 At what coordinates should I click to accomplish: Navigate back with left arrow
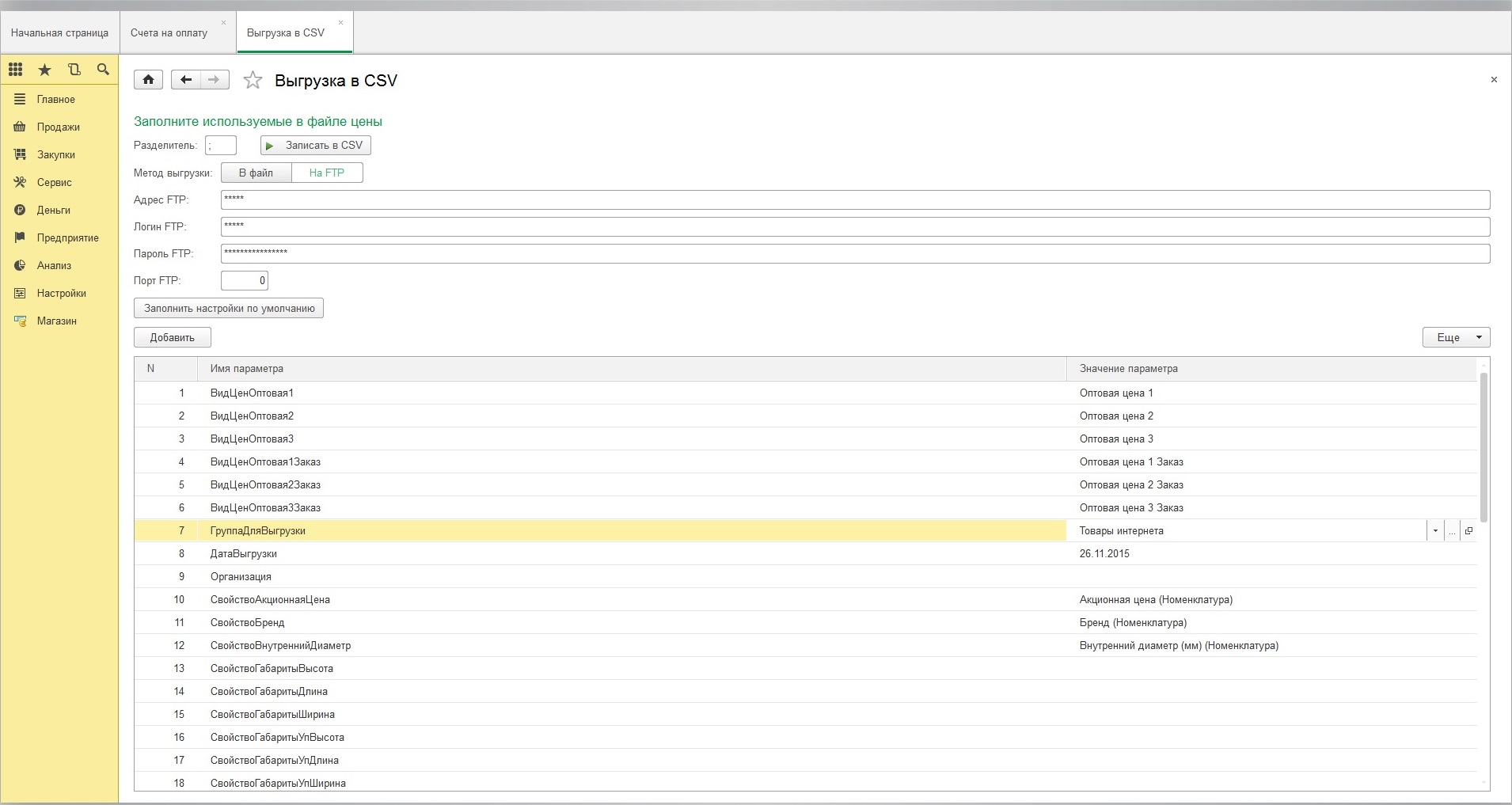click(x=186, y=79)
